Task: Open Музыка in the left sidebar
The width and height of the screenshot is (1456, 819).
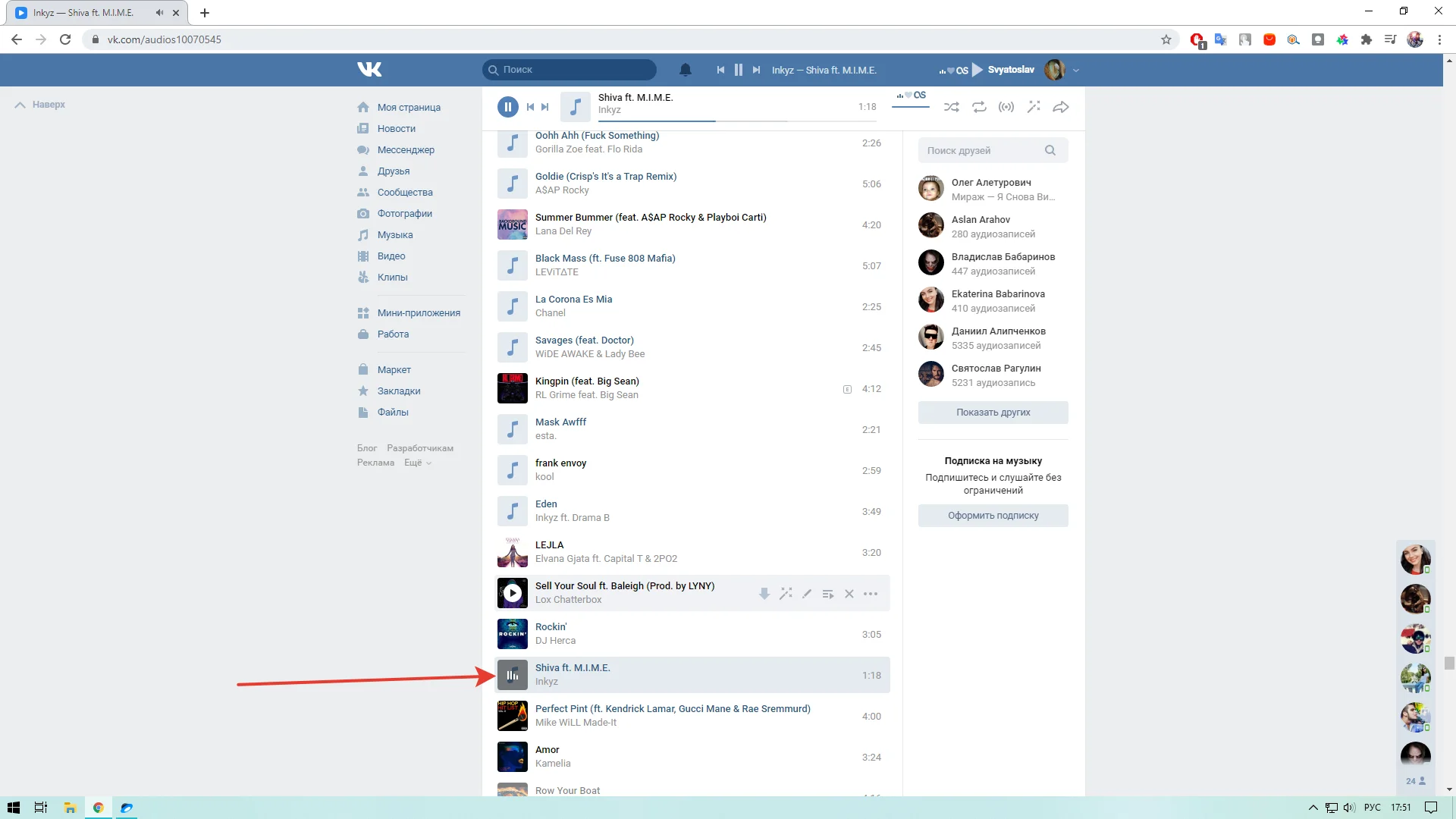Action: pyautogui.click(x=395, y=235)
